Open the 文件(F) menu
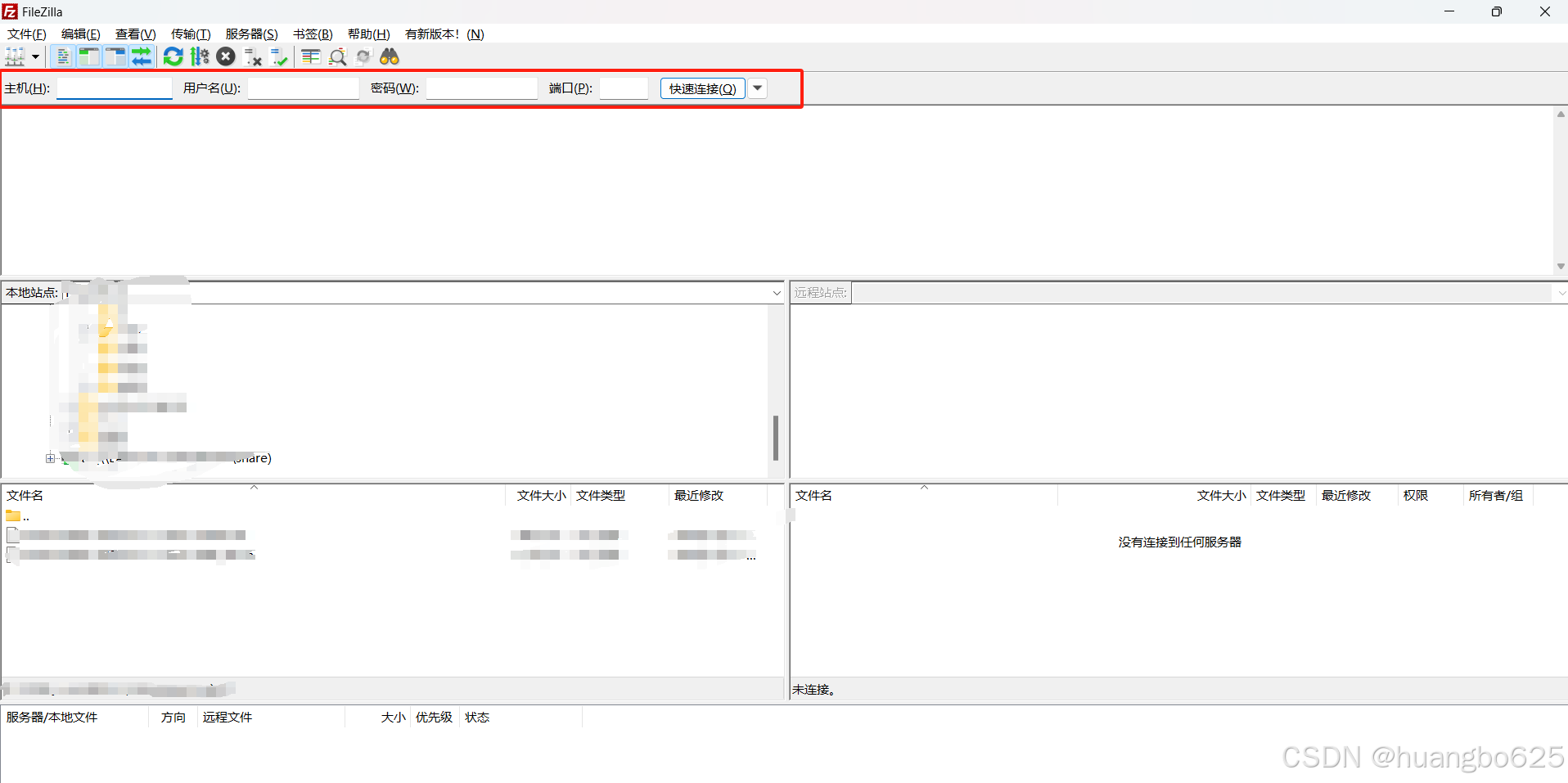 coord(27,34)
